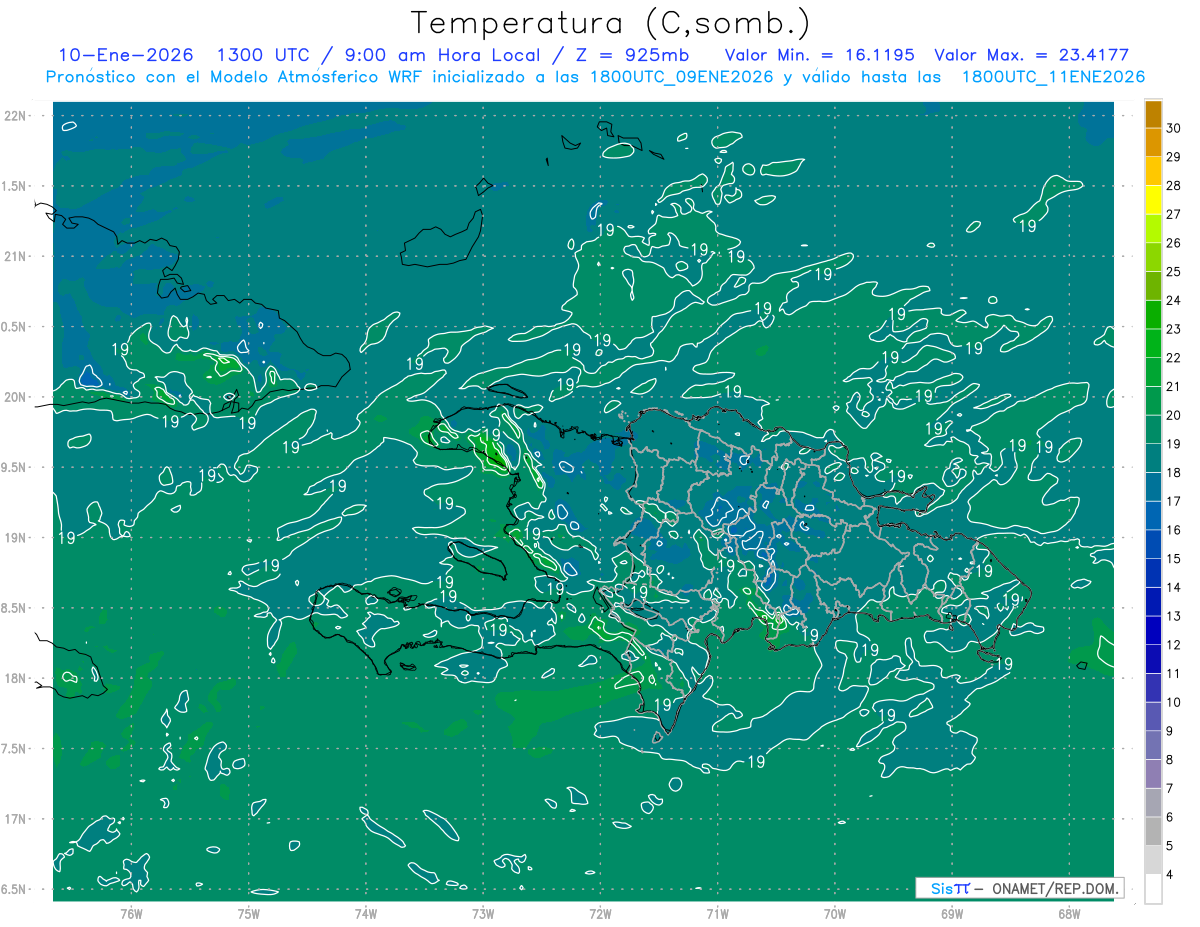
Task: Click the gray legend swatch between 5 and 6
Action: [1153, 832]
